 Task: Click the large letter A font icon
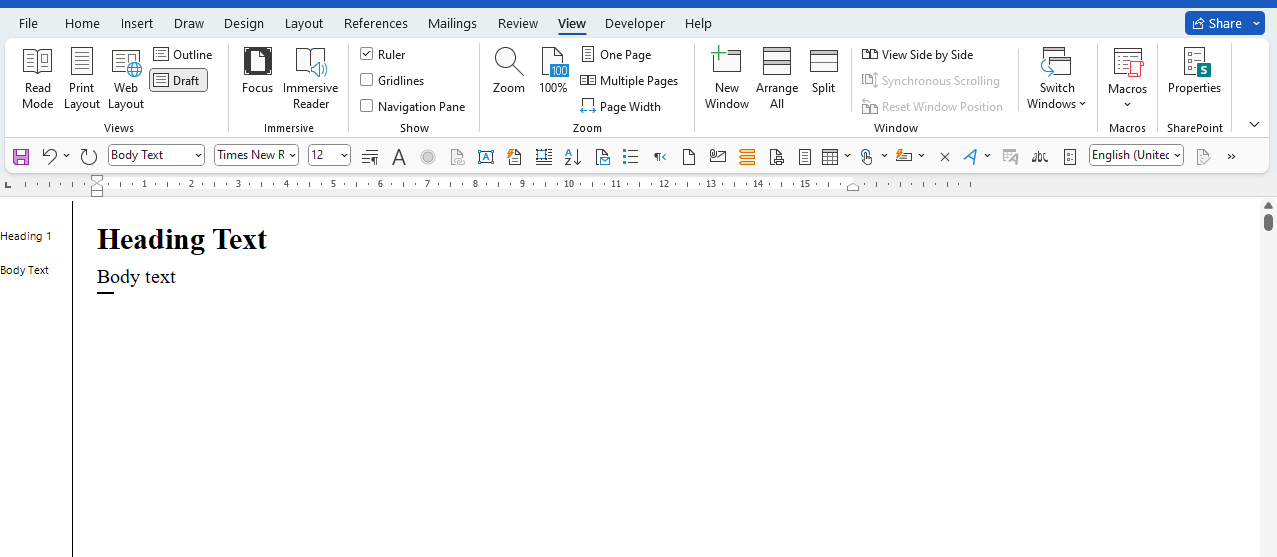point(399,156)
